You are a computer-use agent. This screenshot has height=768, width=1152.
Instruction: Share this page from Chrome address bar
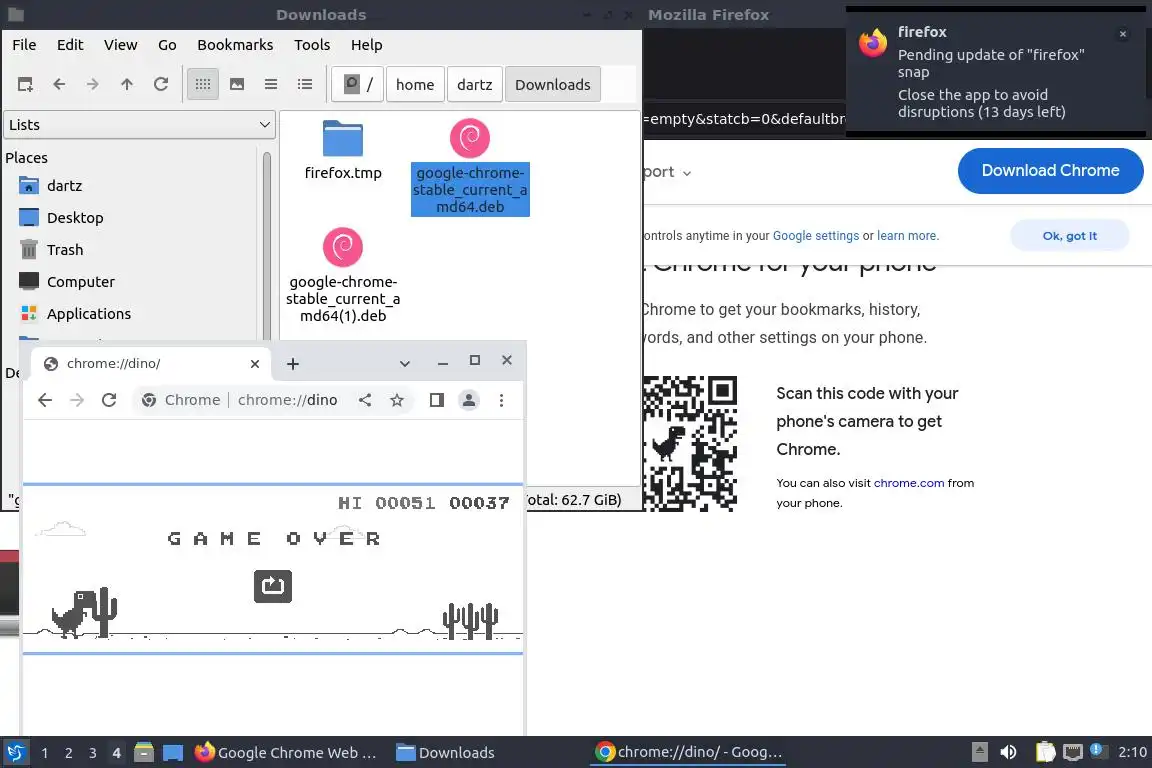tap(365, 400)
